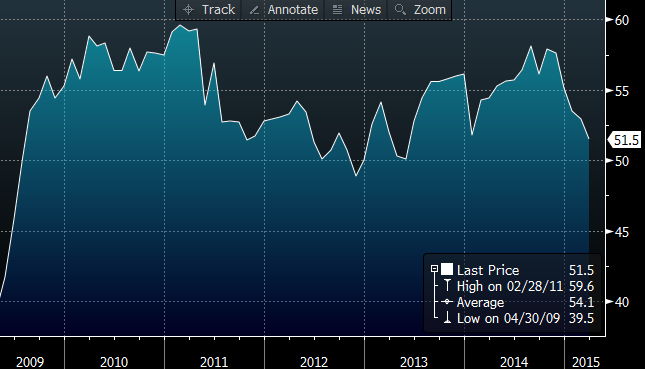Click the 55 y-axis label
The width and height of the screenshot is (645, 369).
(622, 91)
